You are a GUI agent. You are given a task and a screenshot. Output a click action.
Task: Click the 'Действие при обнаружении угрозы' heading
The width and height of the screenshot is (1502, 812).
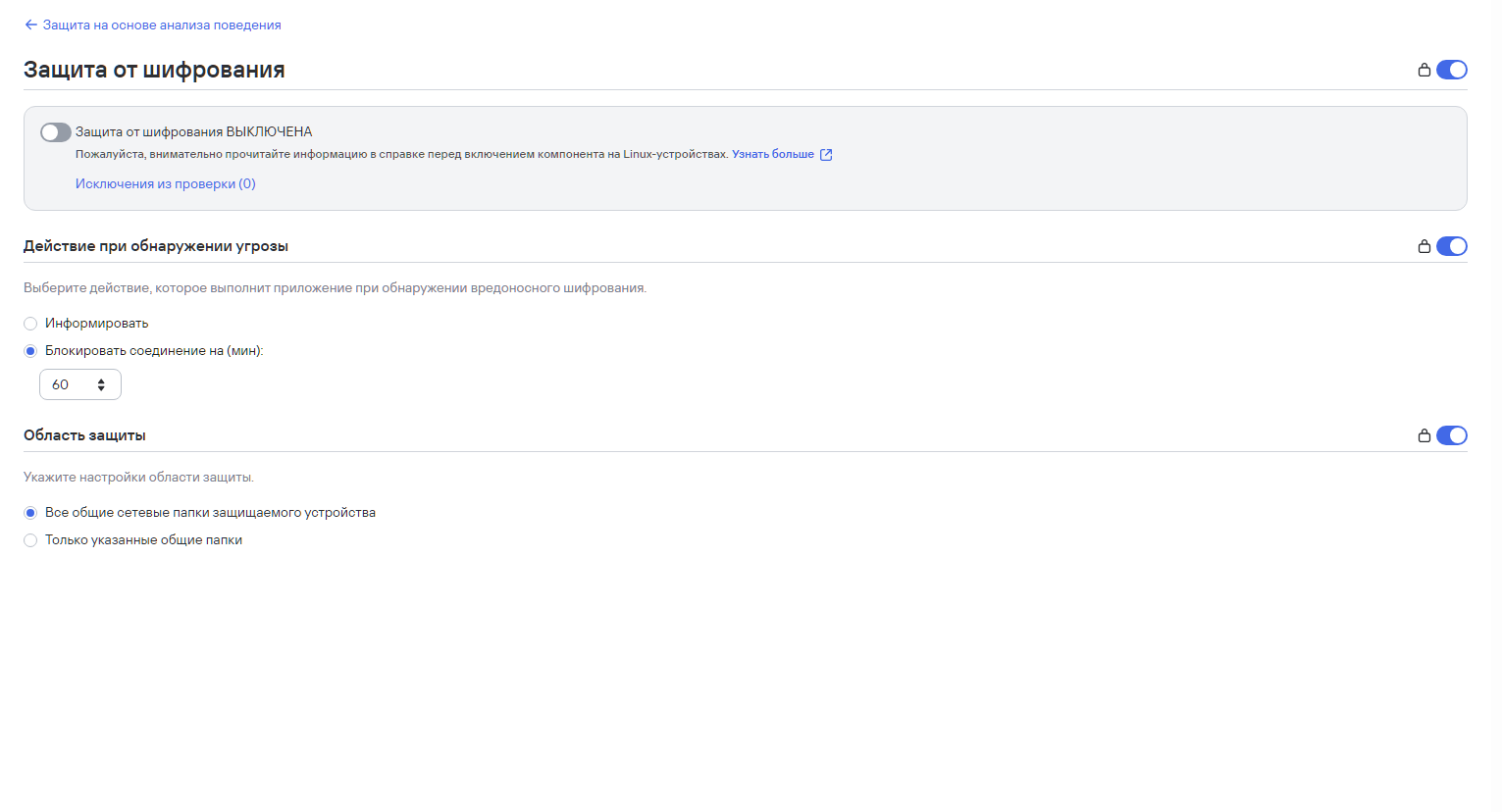(156, 246)
